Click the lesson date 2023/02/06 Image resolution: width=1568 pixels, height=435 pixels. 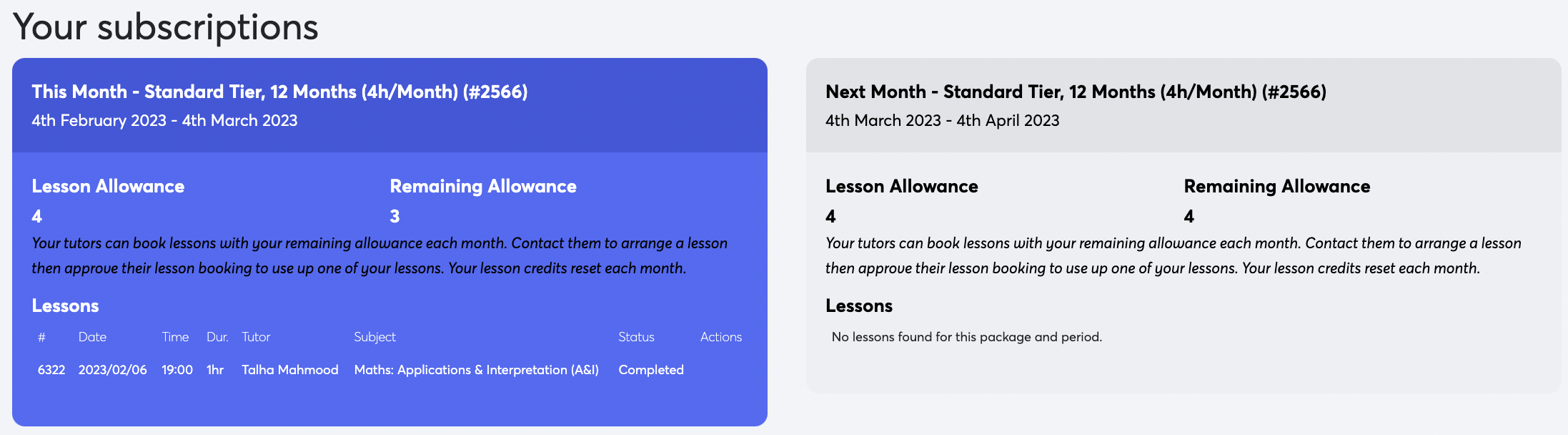tap(112, 370)
